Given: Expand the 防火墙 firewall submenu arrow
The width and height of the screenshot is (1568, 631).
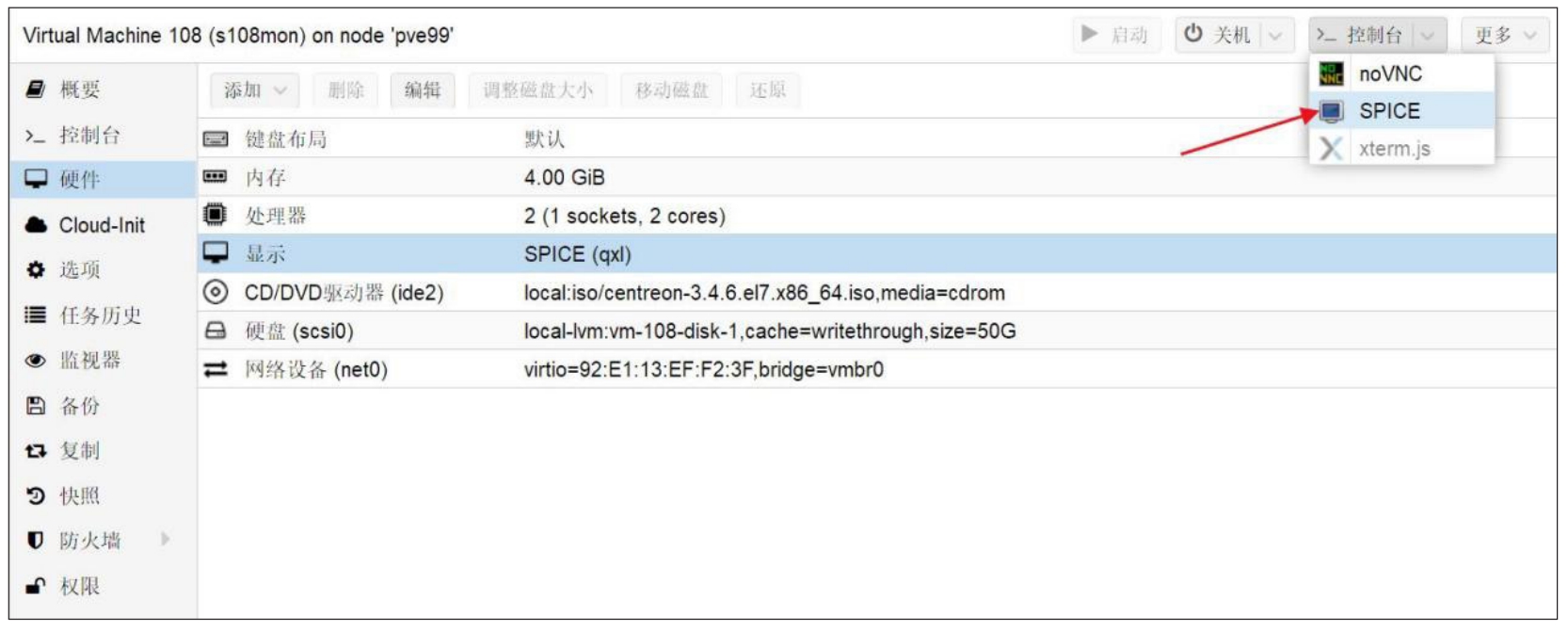Looking at the screenshot, I should (x=166, y=540).
